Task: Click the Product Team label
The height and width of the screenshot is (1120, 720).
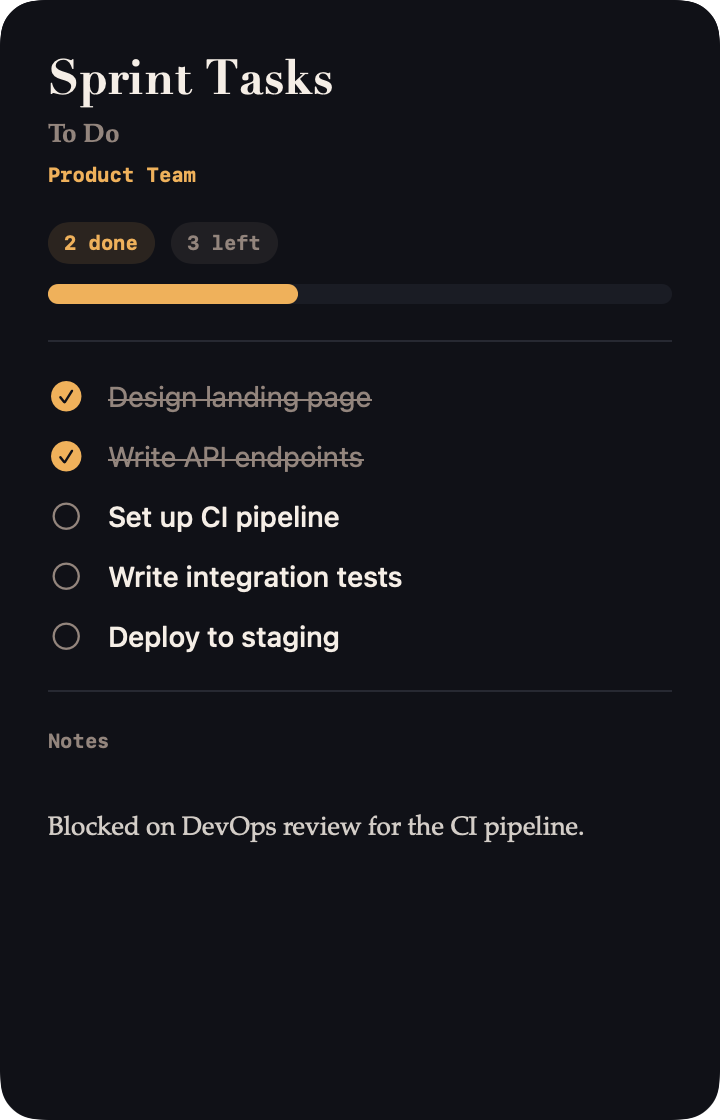Action: pyautogui.click(x=122, y=175)
